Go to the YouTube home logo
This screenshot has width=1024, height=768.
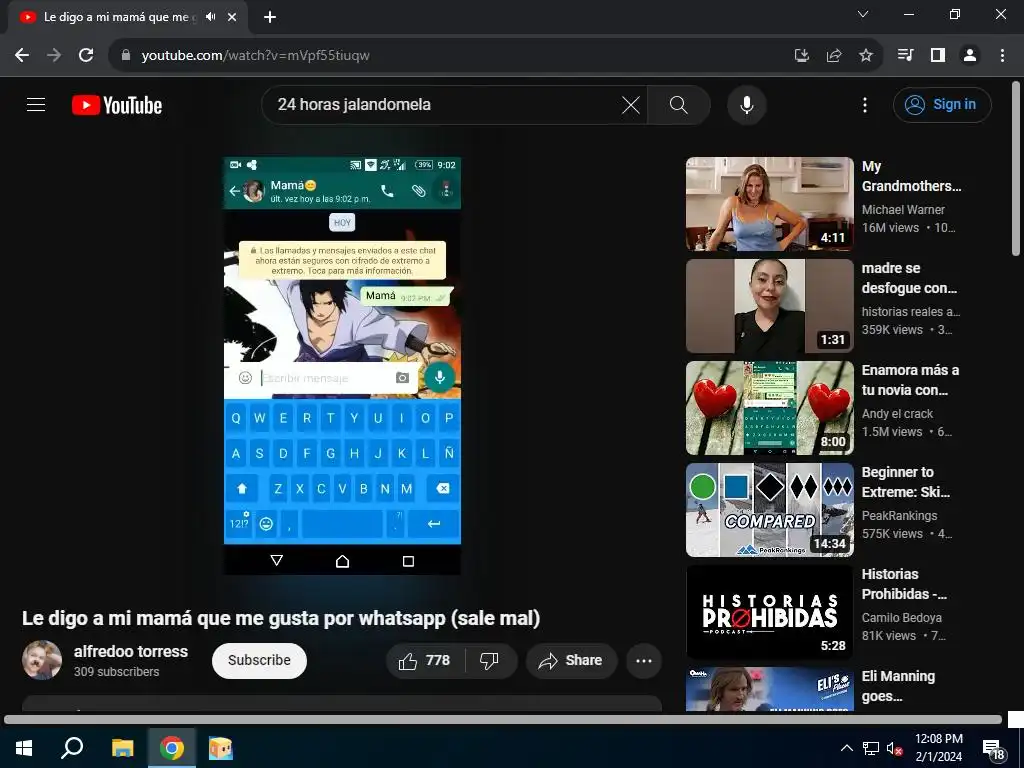point(117,105)
